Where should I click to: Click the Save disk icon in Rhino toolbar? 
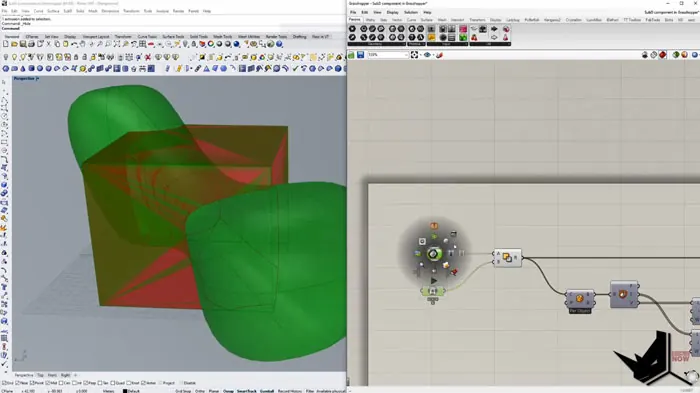coord(23,44)
